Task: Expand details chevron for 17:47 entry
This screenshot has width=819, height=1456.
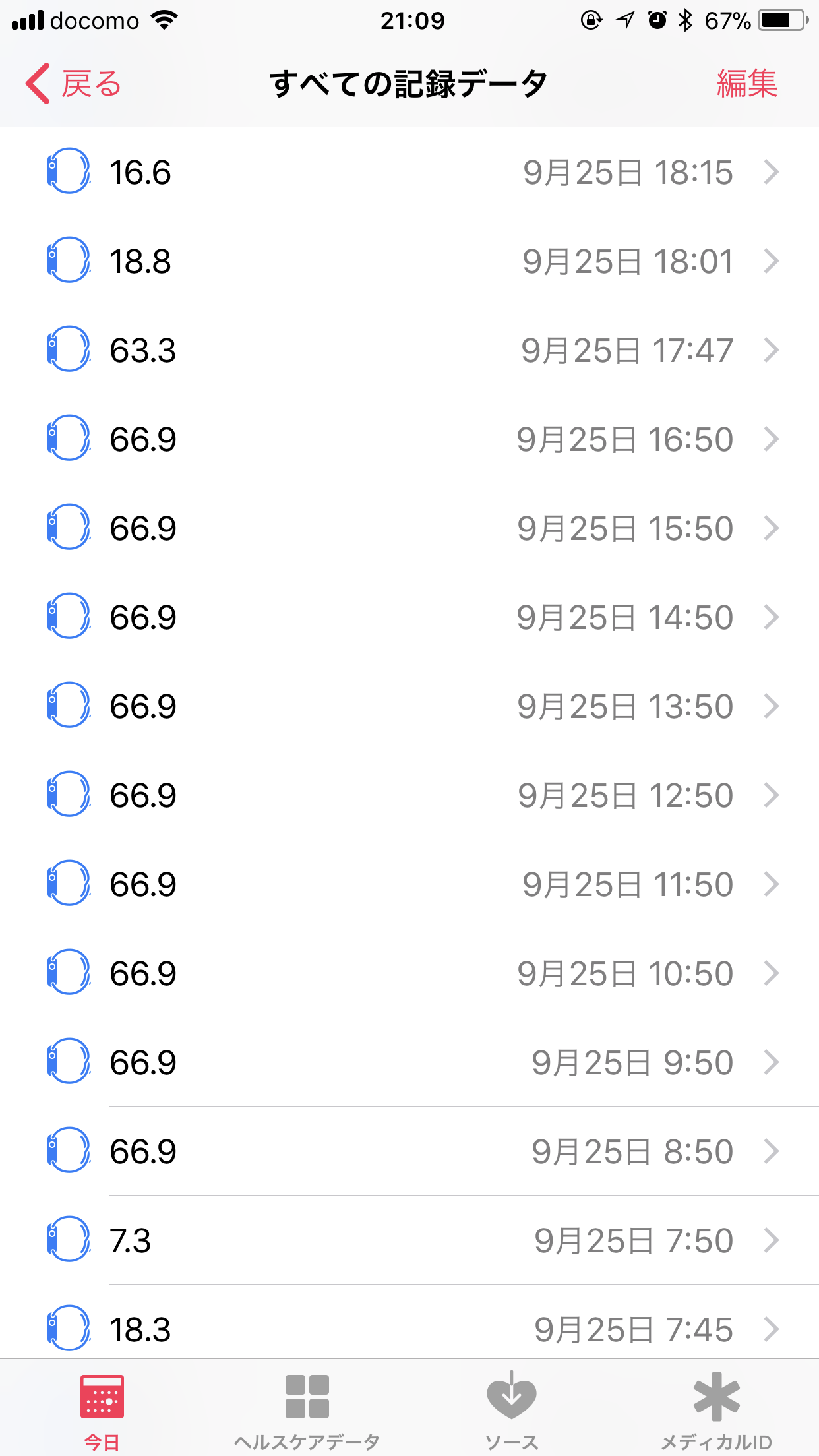Action: (772, 350)
